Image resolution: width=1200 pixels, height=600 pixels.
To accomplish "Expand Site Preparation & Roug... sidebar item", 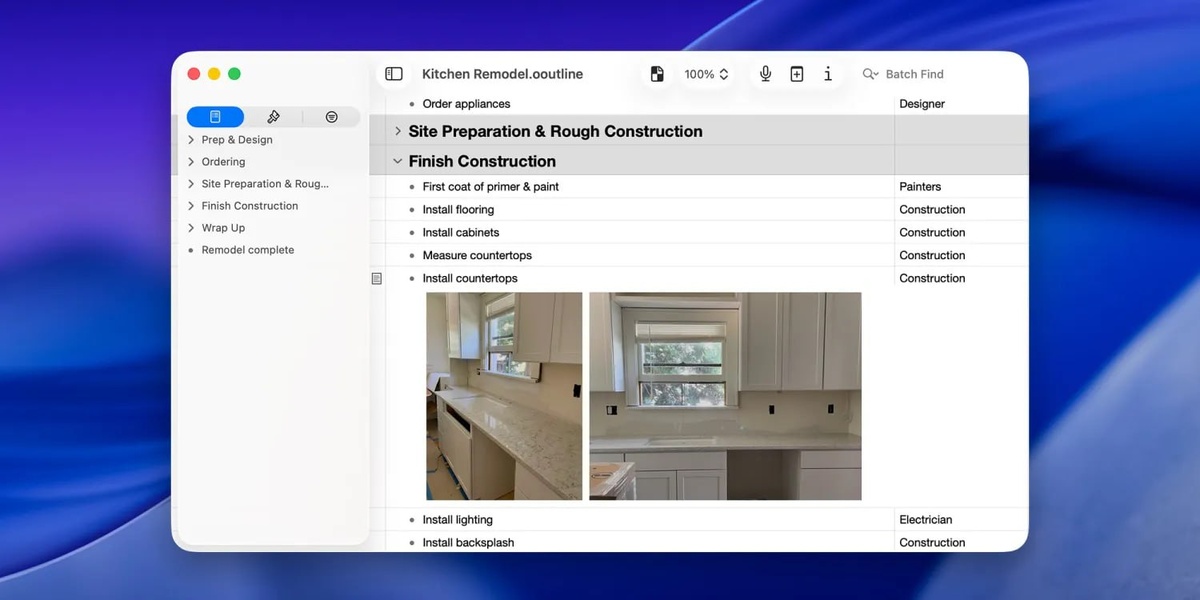I will coord(191,184).
